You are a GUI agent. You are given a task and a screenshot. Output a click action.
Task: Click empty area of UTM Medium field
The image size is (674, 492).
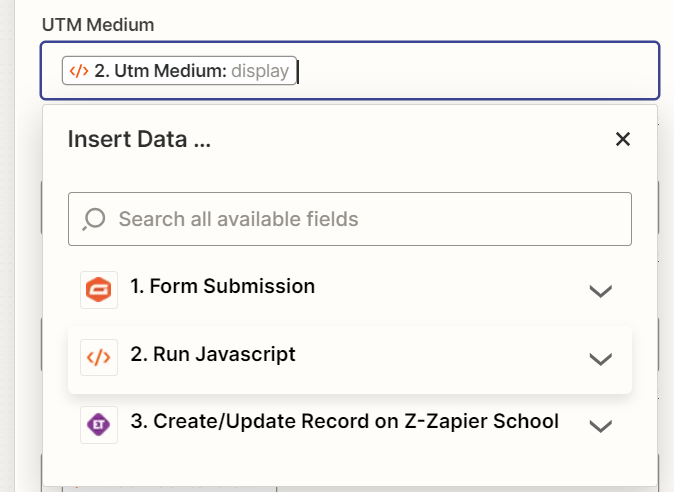point(477,71)
